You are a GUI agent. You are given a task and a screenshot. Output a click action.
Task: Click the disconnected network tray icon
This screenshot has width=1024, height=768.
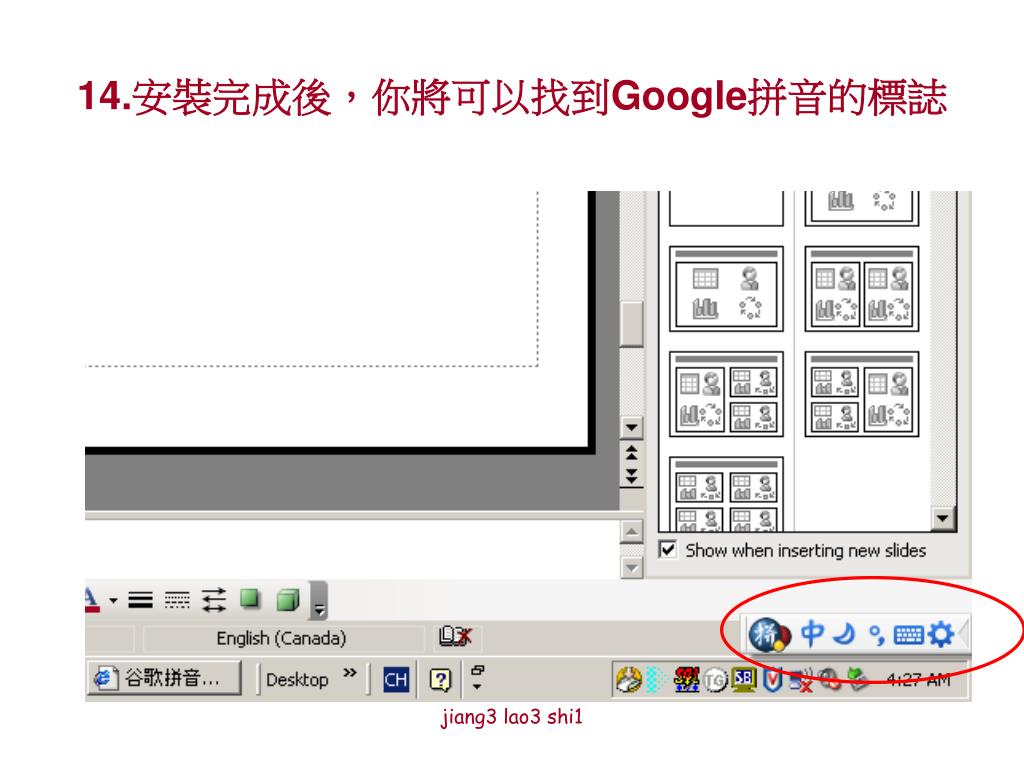[x=801, y=681]
